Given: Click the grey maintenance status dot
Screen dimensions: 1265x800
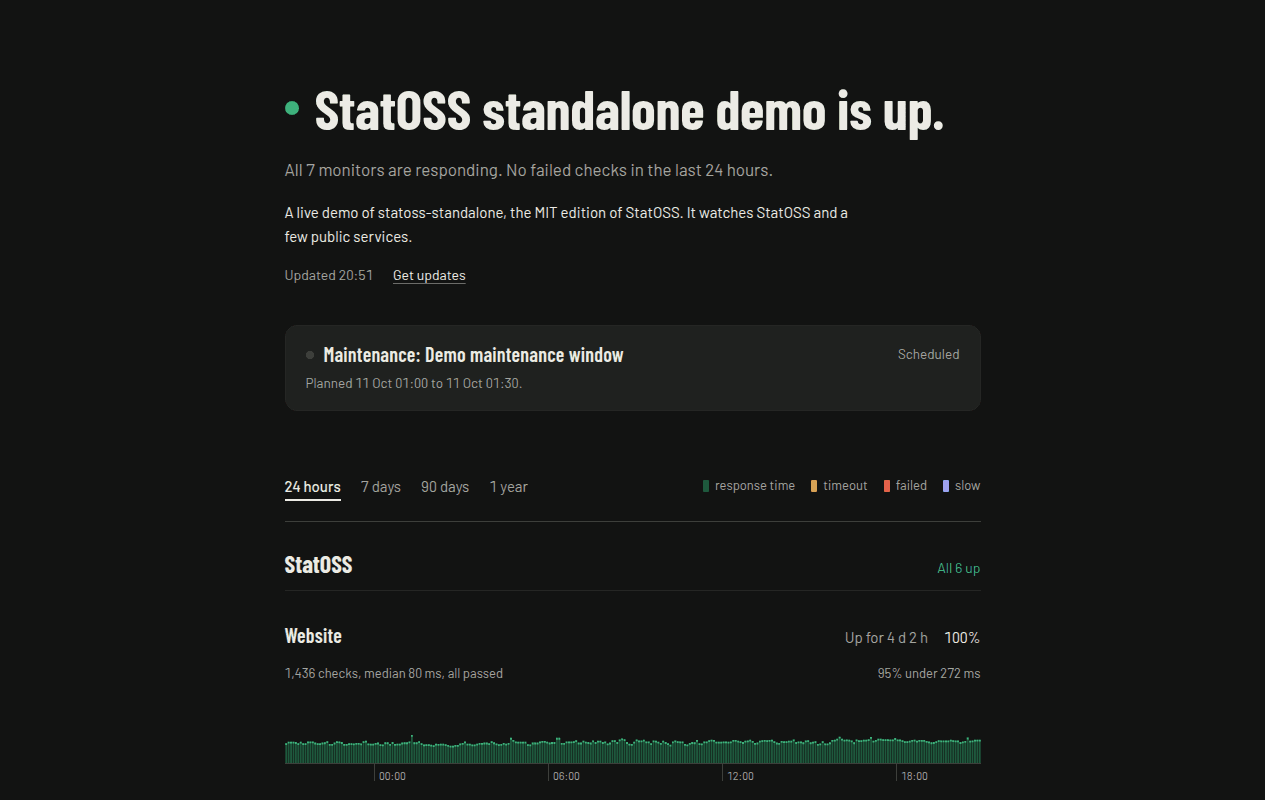Looking at the screenshot, I should click(x=310, y=355).
